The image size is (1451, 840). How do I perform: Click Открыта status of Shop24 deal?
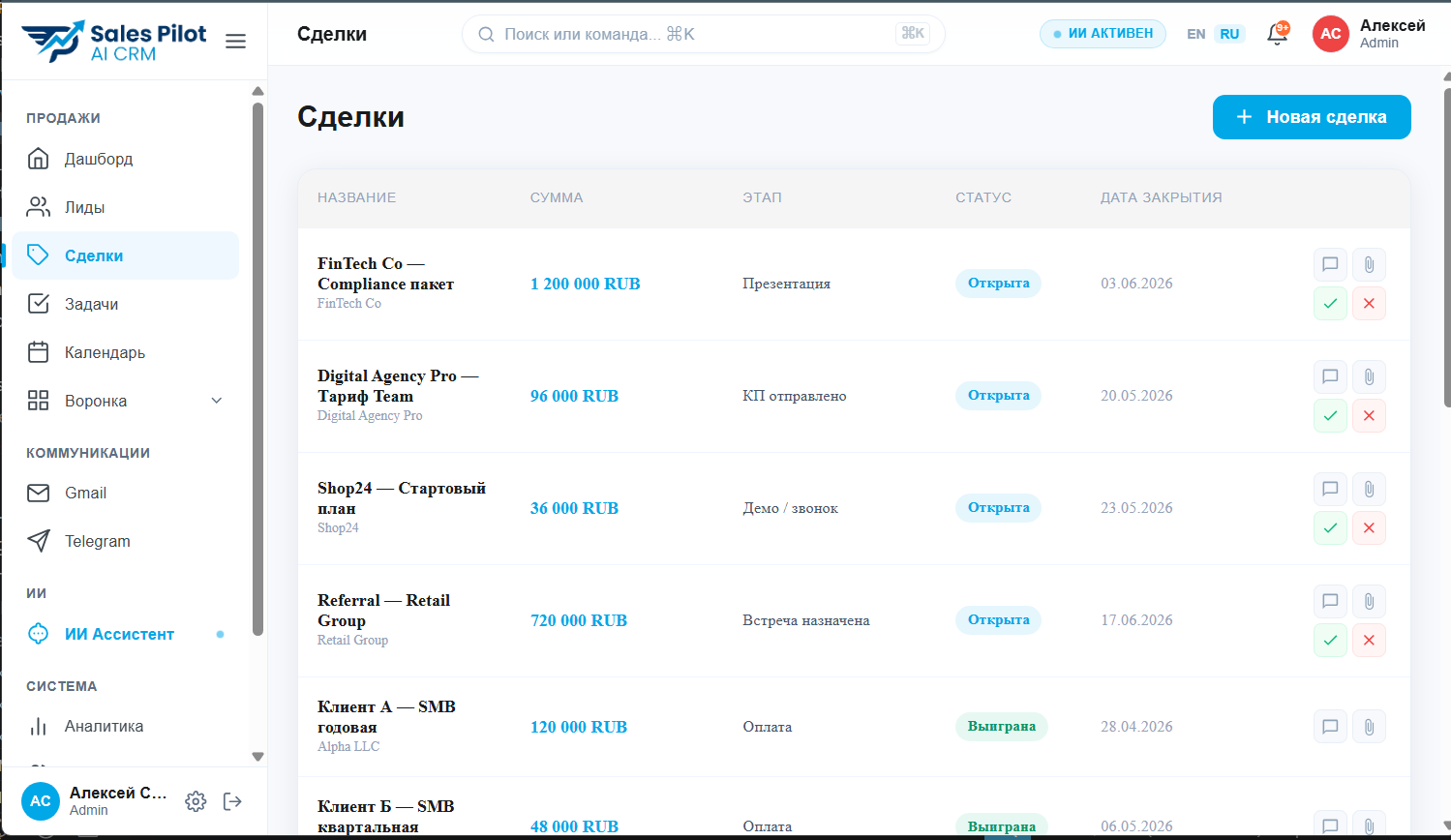click(x=998, y=508)
